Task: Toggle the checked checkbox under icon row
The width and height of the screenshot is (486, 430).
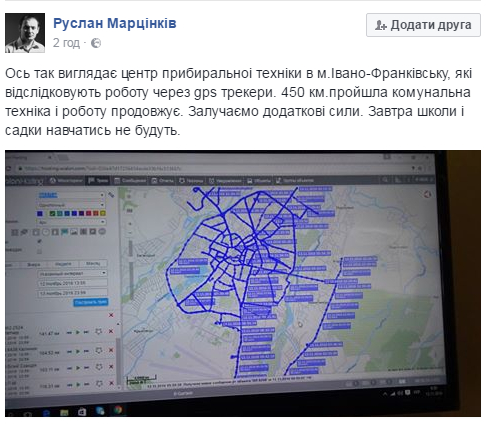Action: click(39, 241)
